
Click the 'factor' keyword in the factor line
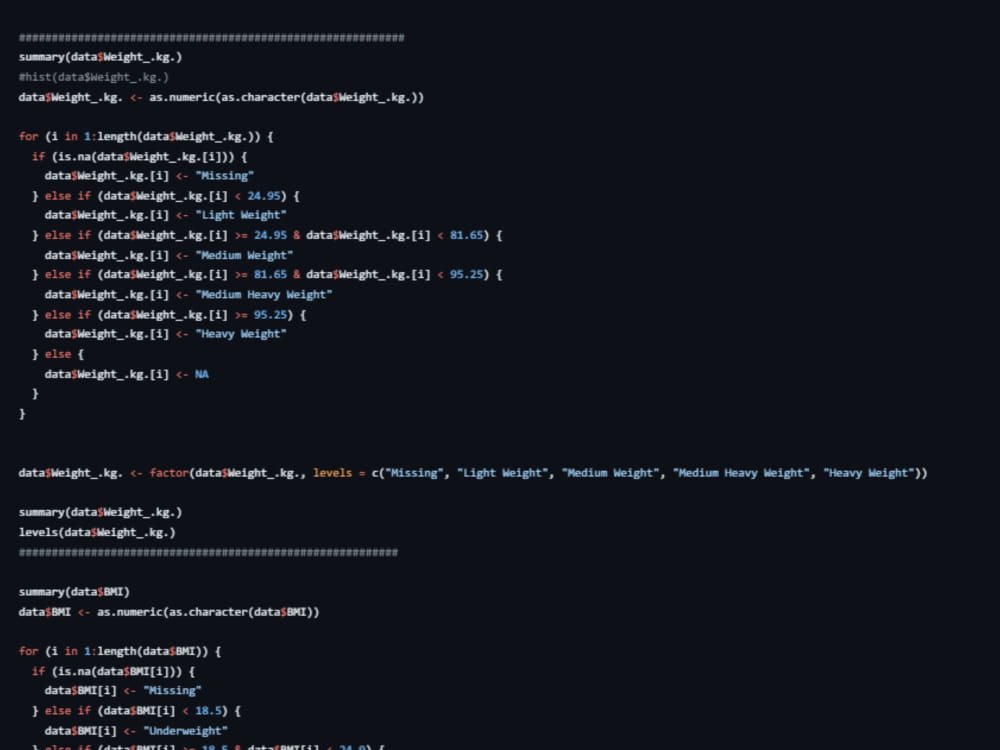pos(169,473)
